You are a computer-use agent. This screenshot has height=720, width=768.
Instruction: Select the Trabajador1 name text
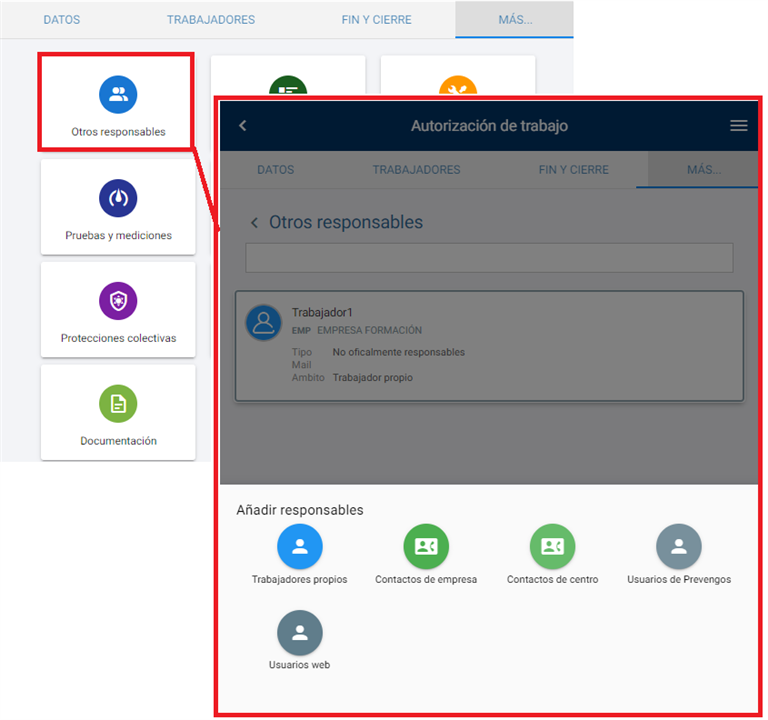click(x=322, y=312)
